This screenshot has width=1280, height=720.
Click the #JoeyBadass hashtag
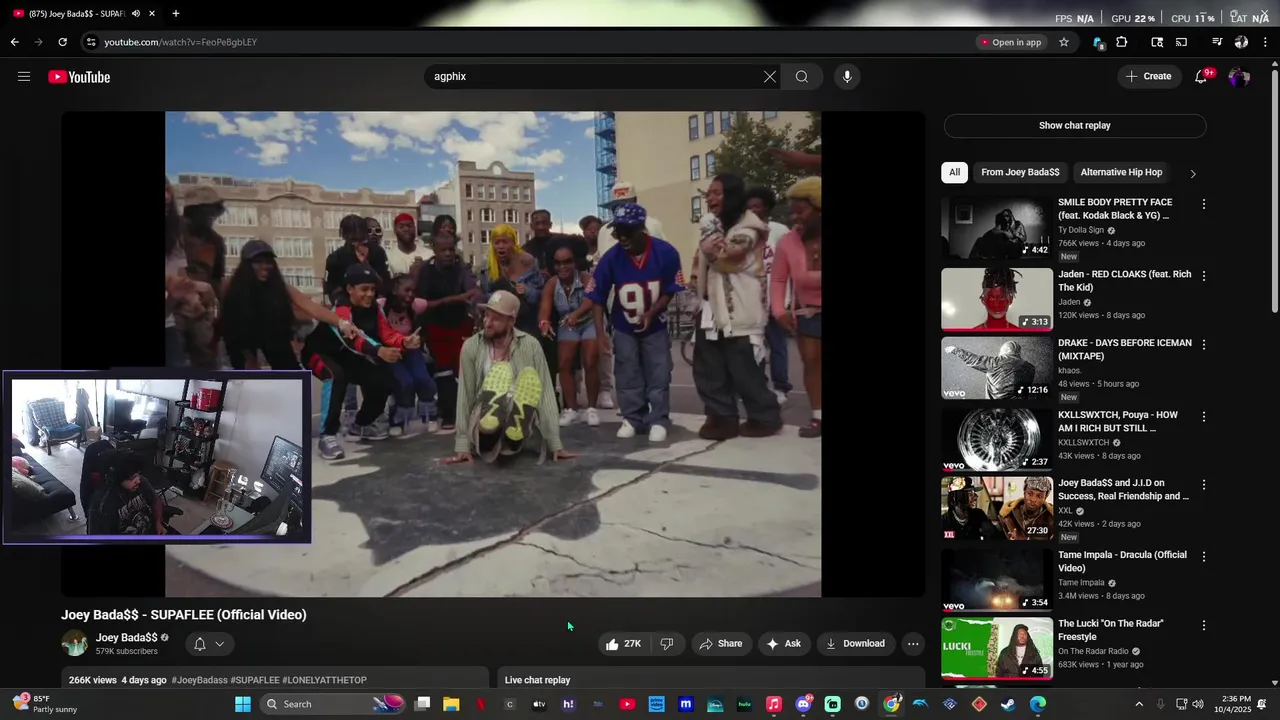[x=200, y=680]
